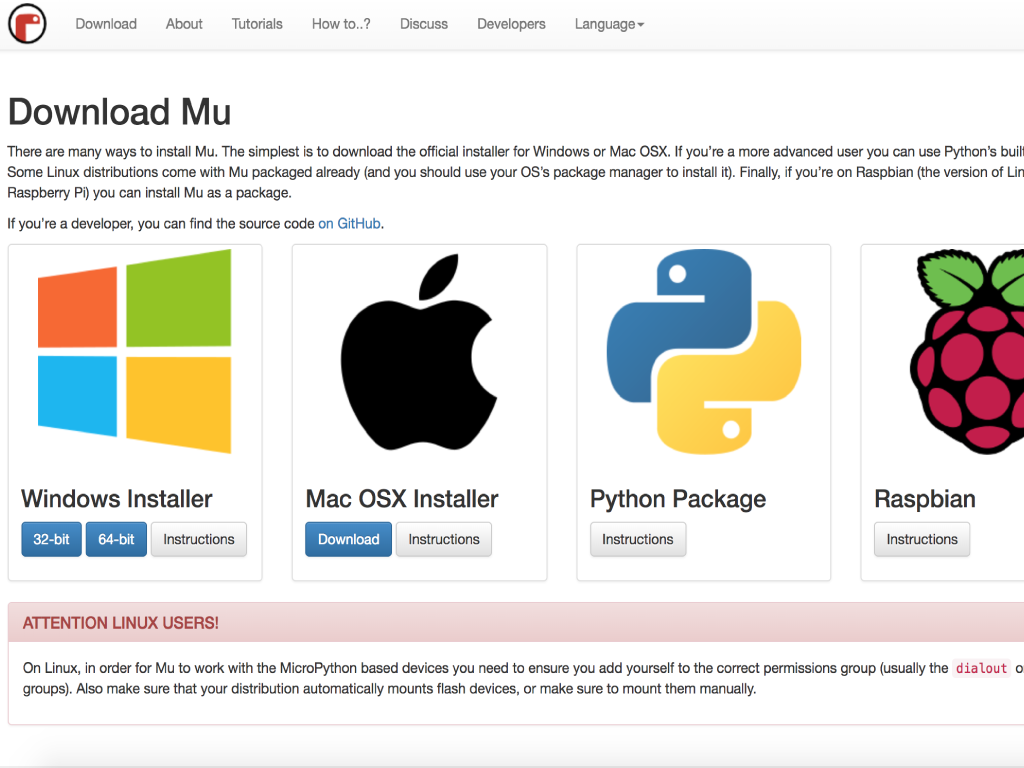Expand the Language dropdown menu
1024x768 pixels.
(609, 24)
